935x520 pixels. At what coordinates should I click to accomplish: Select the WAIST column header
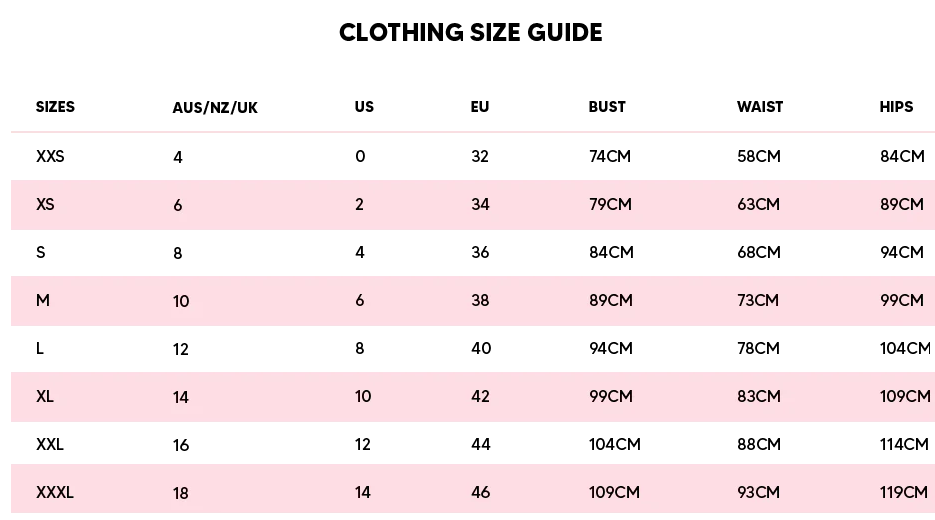point(760,107)
